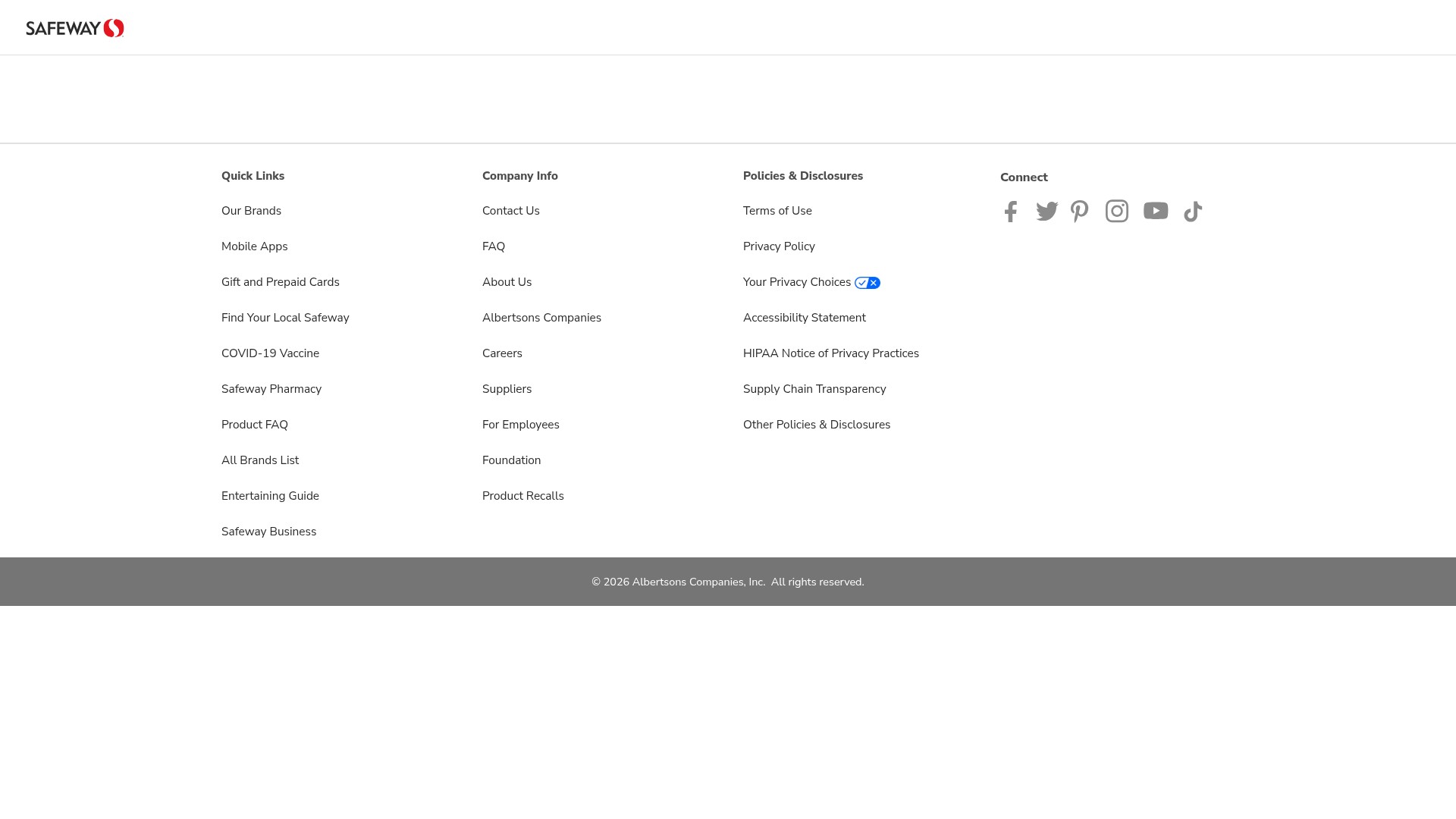The image size is (1456, 819).
Task: Open HIPAA Notice of Privacy Practices
Action: (x=831, y=353)
